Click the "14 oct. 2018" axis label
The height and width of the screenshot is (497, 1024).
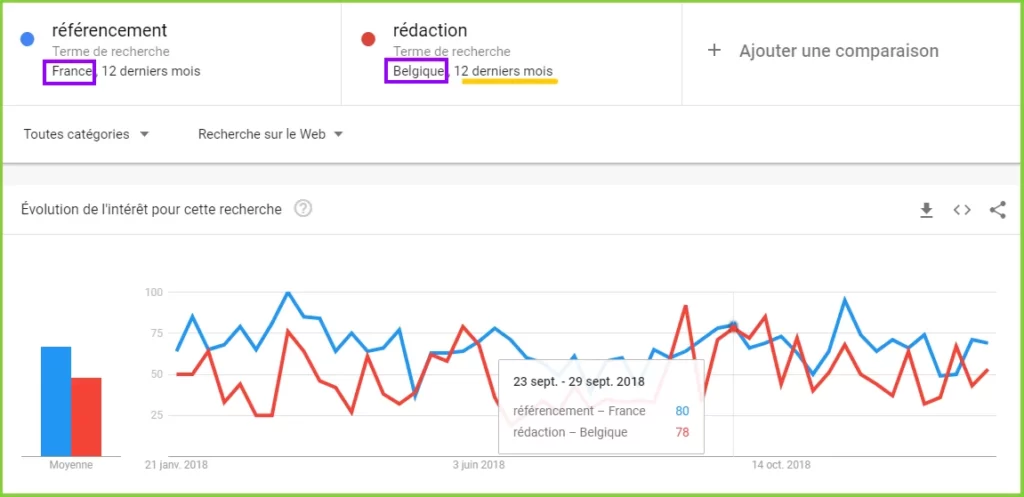[x=781, y=465]
